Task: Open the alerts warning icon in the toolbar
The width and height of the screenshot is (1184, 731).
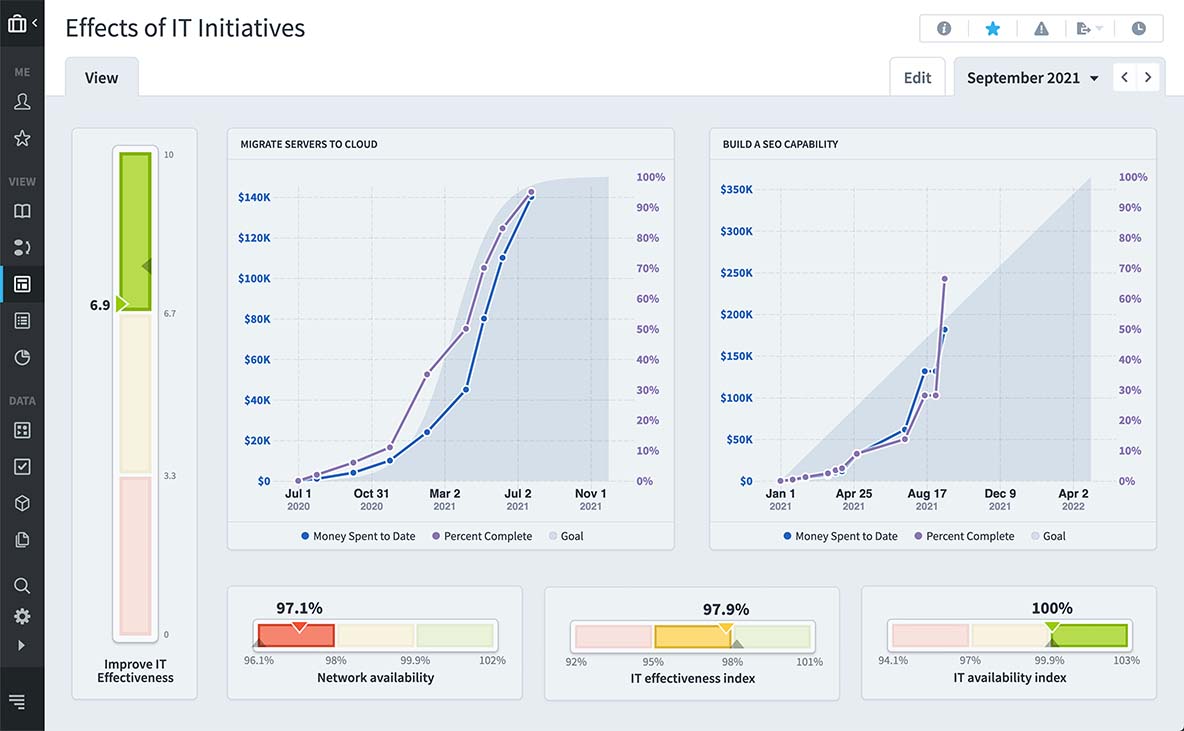Action: pos(1040,28)
